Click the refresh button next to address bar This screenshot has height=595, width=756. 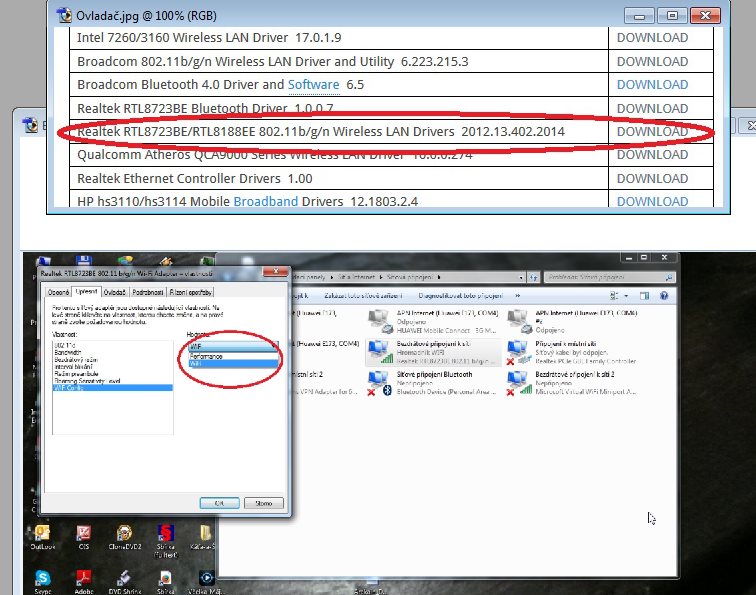(533, 277)
